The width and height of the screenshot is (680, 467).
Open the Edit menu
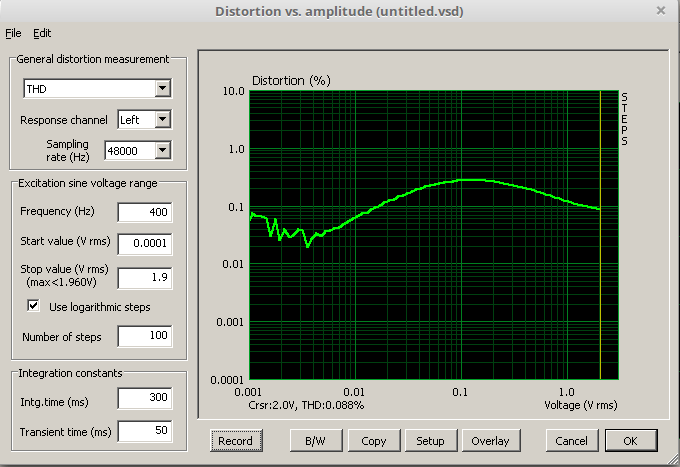(x=42, y=33)
